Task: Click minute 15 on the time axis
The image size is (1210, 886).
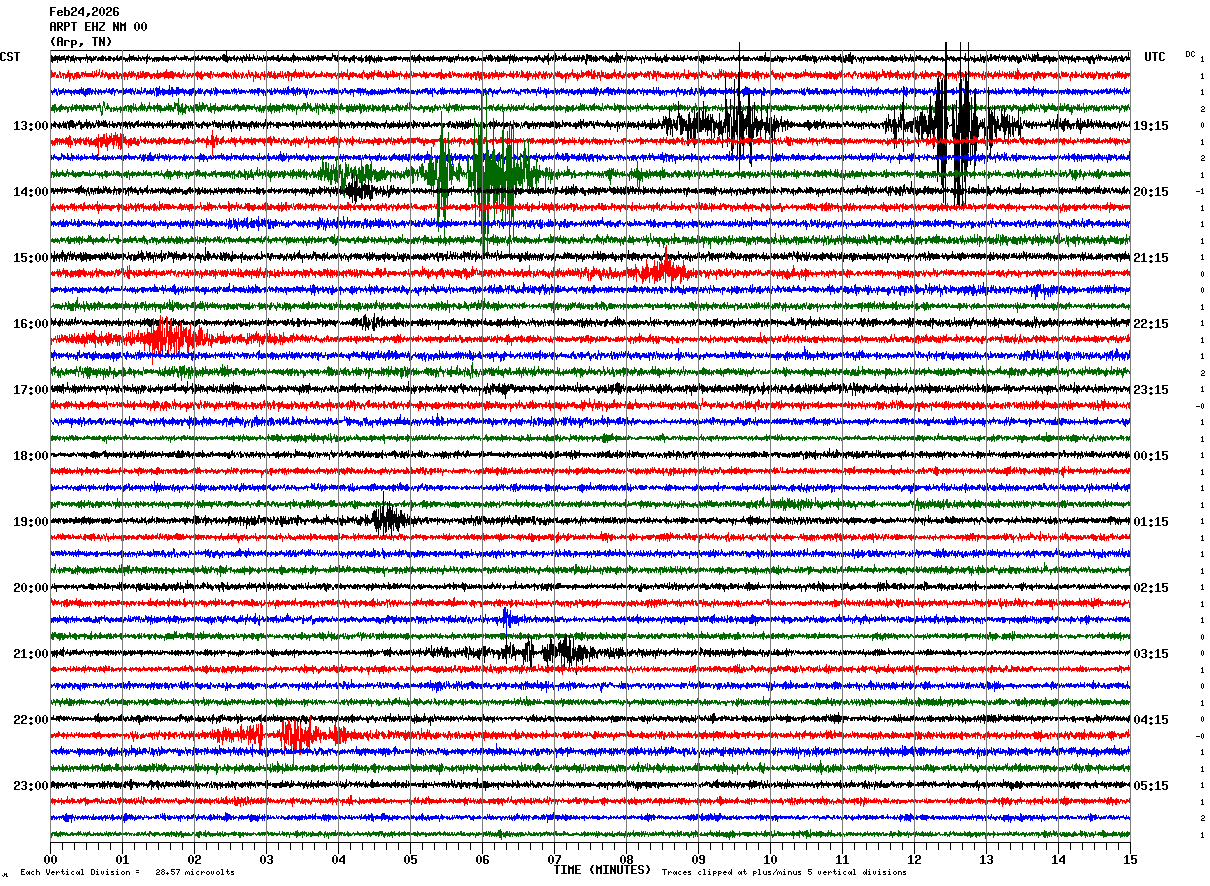Action: 1130,859
